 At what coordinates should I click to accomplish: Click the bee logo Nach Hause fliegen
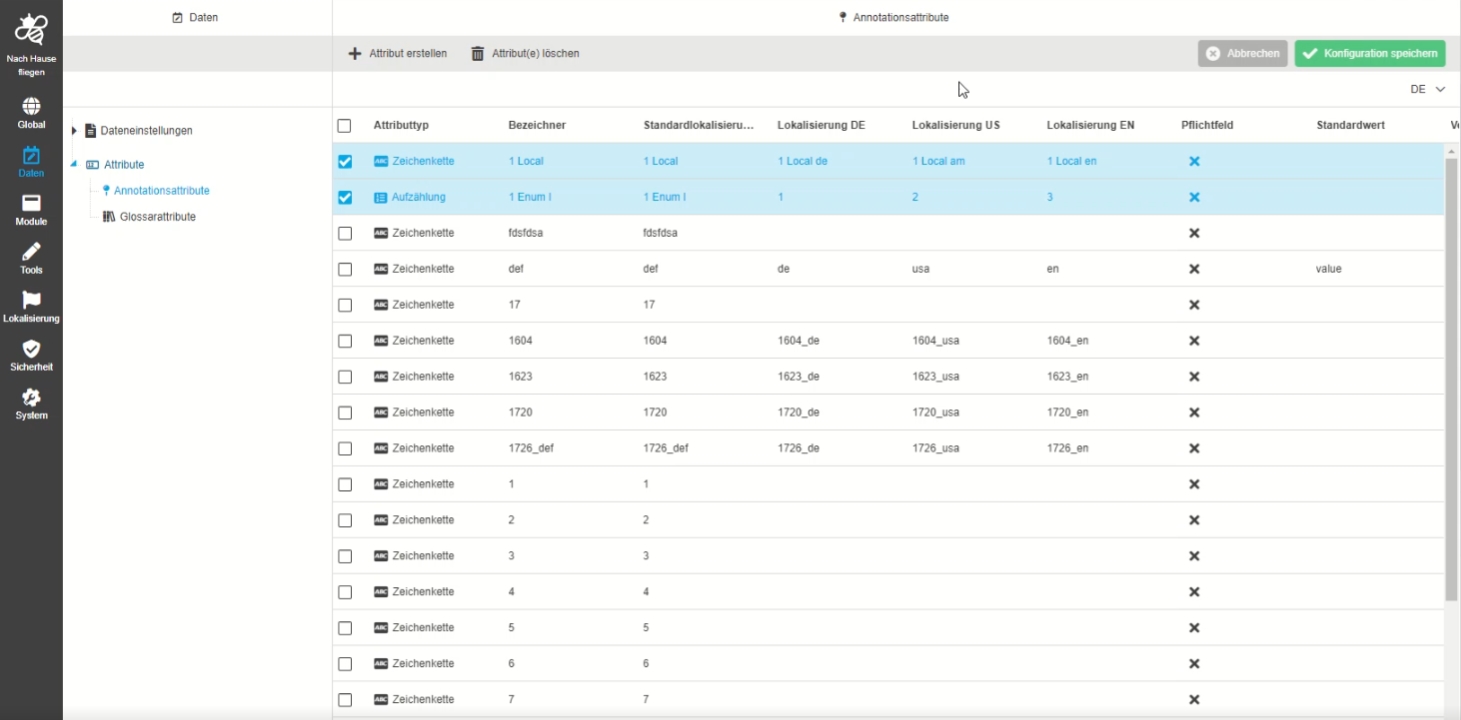(x=31, y=30)
